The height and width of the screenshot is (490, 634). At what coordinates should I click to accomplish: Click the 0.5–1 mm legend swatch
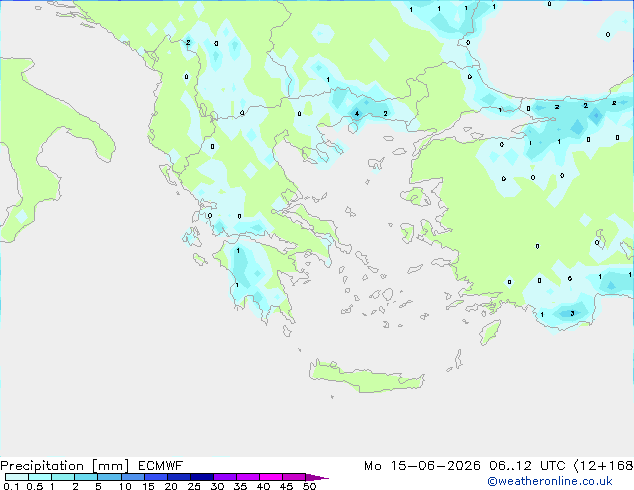click(40, 477)
